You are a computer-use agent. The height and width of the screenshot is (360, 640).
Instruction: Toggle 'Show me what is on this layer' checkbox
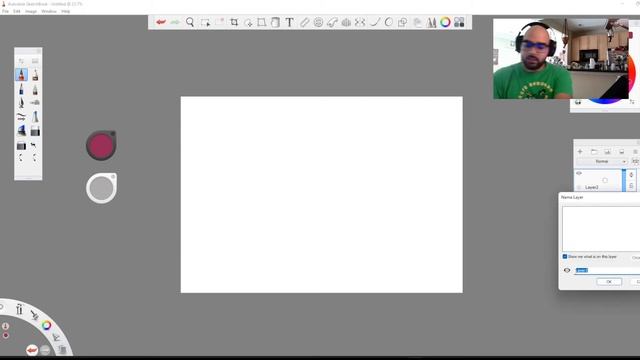point(565,257)
